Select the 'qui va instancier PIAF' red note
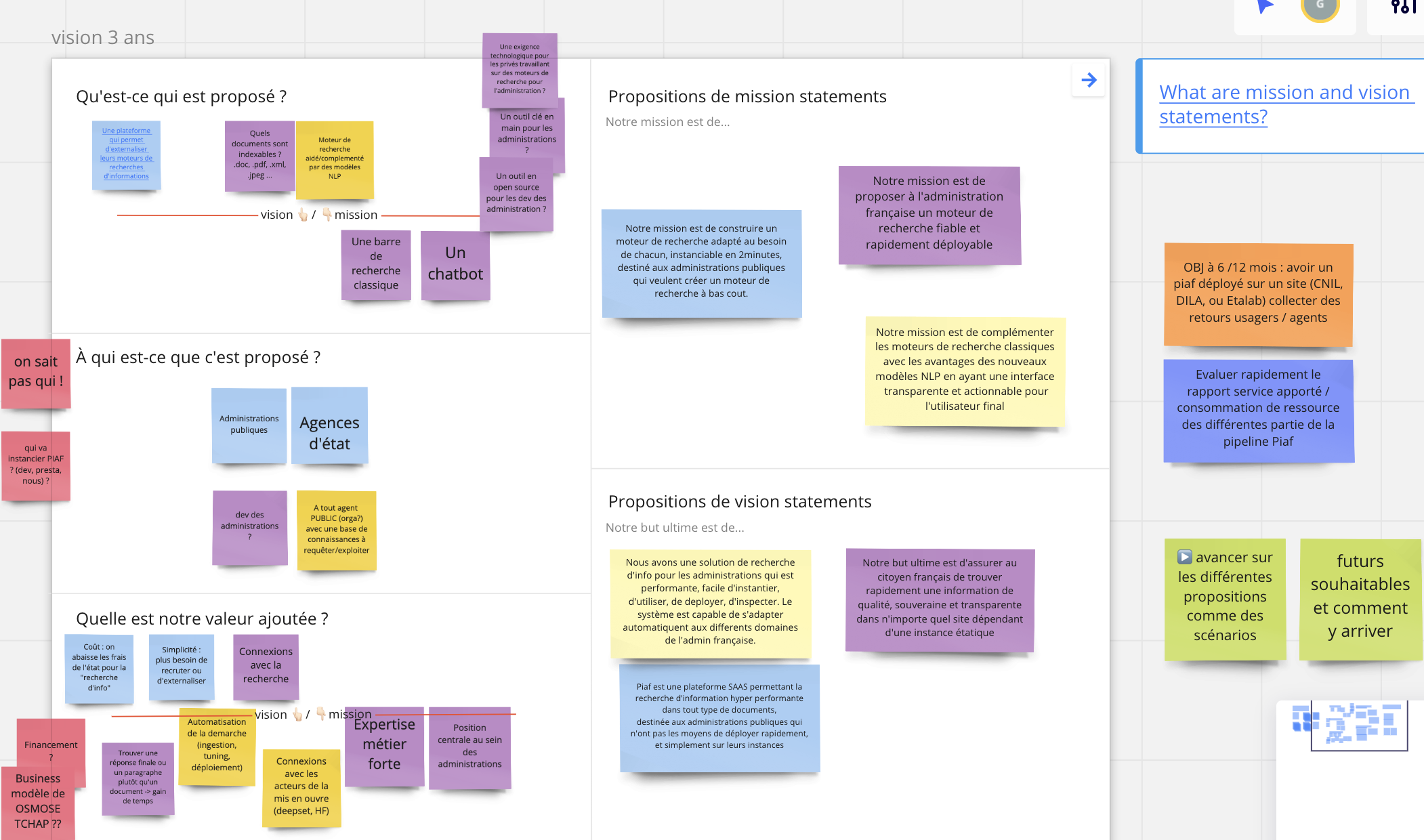This screenshot has height=840, width=1424. (36, 465)
